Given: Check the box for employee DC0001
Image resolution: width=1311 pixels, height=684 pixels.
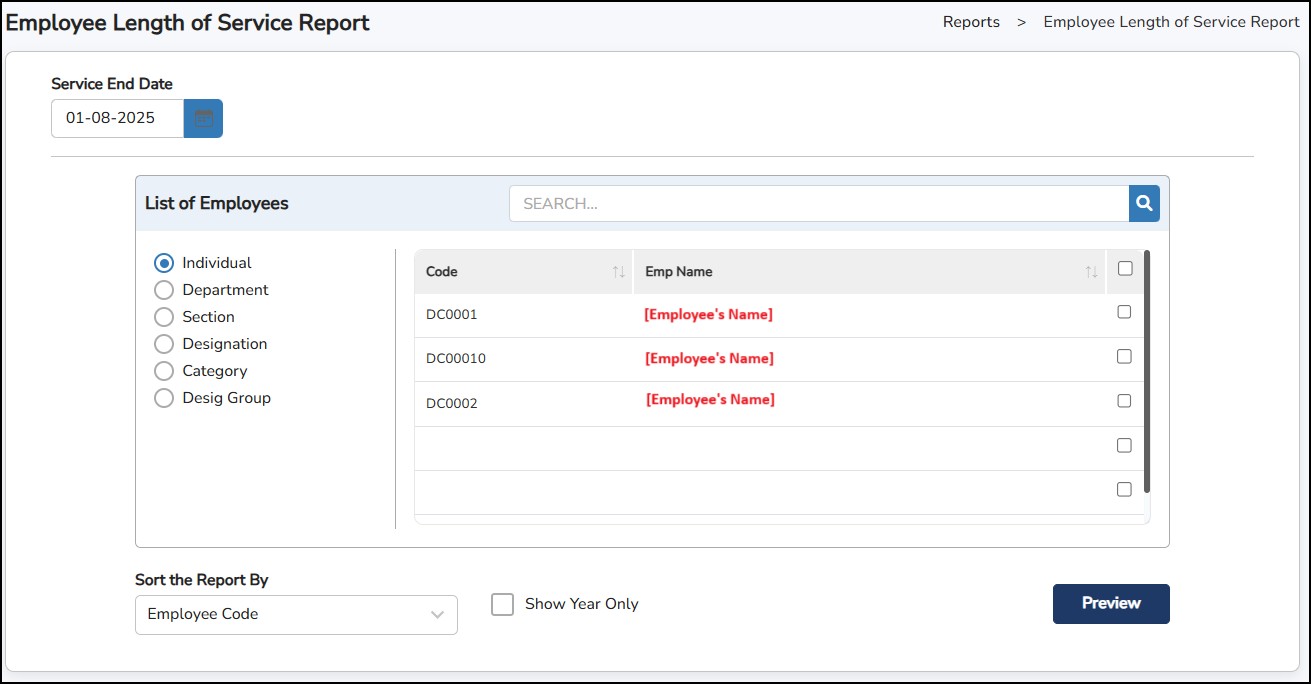Looking at the screenshot, I should pos(1124,312).
